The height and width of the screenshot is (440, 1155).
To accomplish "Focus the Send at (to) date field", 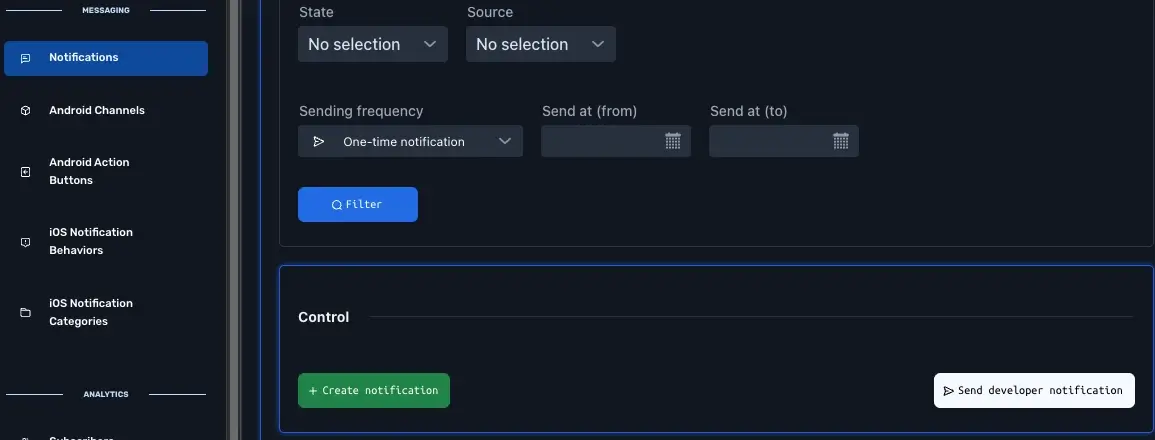I will (x=784, y=141).
